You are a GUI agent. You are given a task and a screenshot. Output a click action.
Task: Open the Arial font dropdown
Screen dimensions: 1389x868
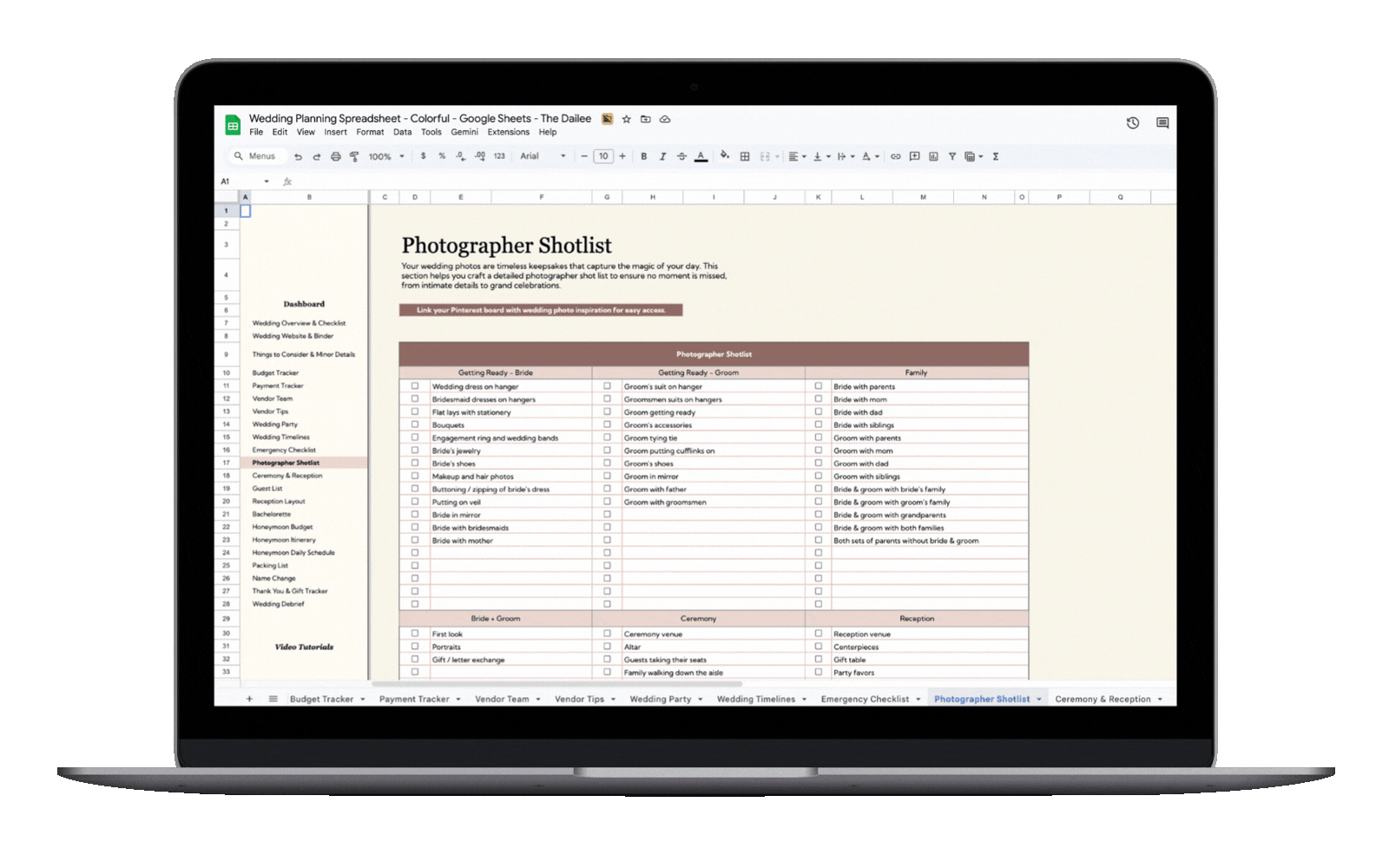[x=543, y=157]
